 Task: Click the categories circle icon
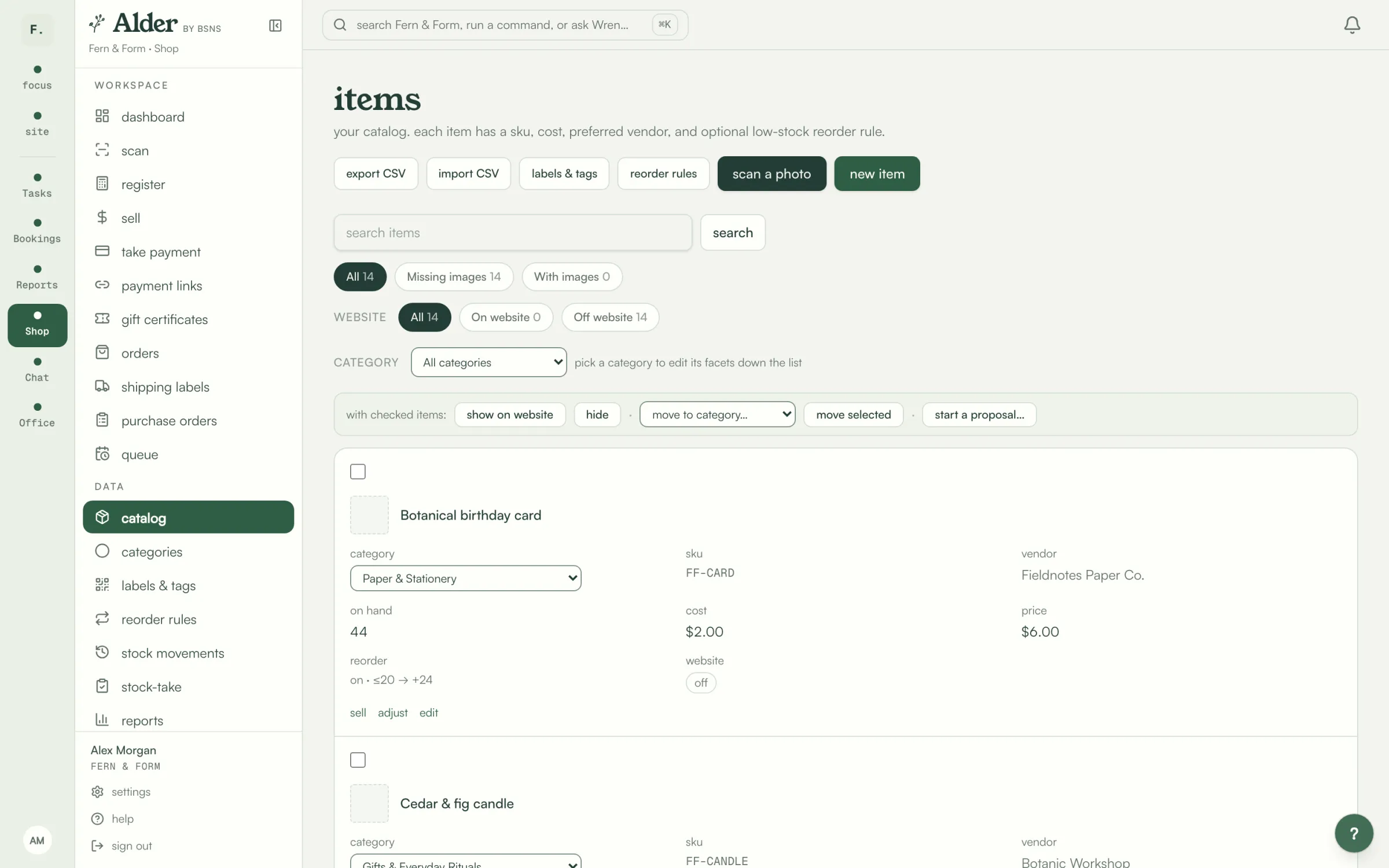[102, 551]
